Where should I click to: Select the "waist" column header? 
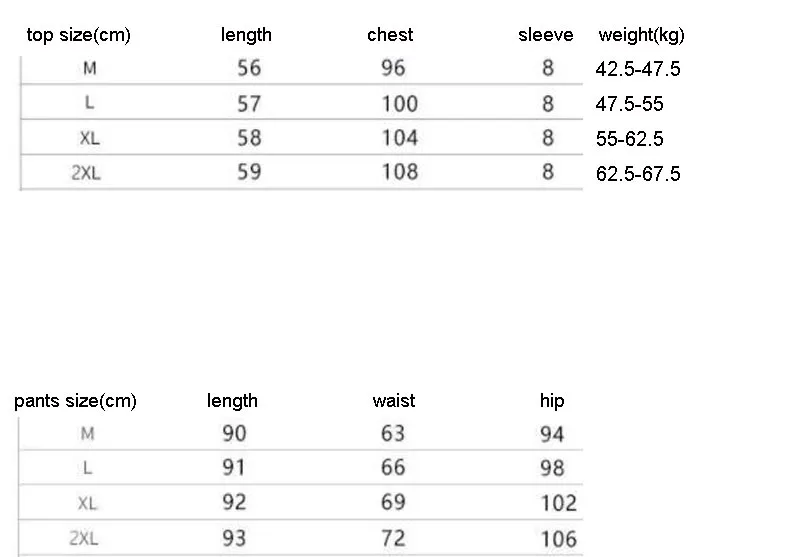coord(393,401)
